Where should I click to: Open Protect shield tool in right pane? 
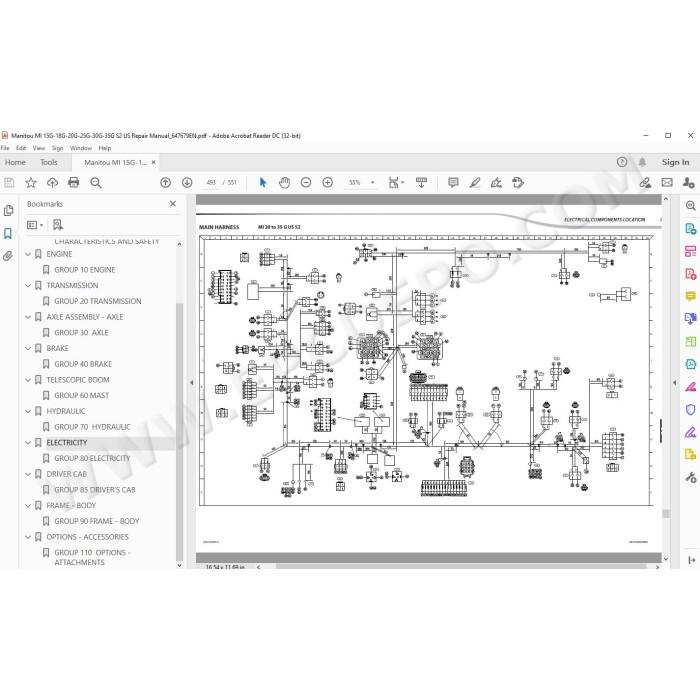(x=691, y=409)
